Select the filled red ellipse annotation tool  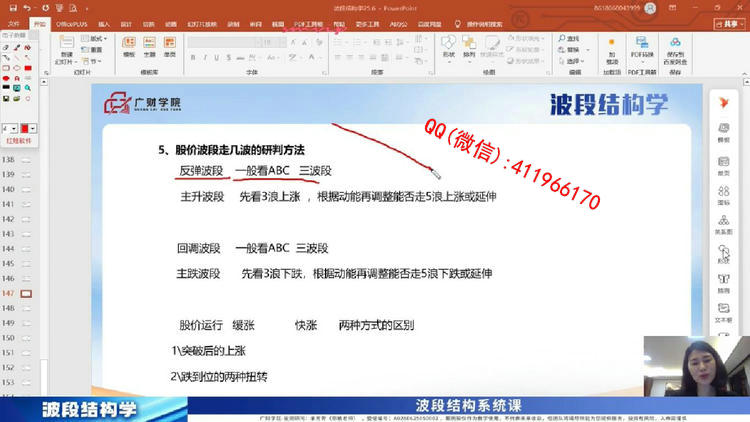(6, 78)
